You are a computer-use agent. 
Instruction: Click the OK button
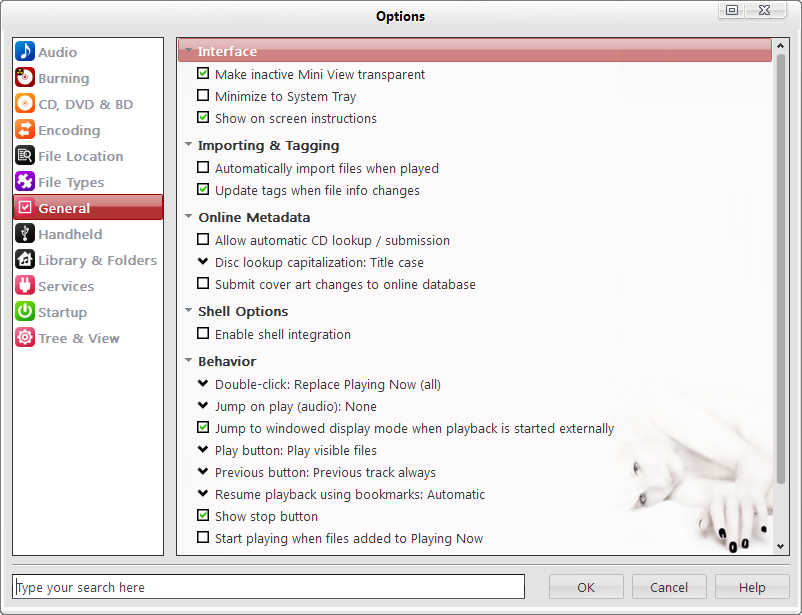(x=586, y=587)
